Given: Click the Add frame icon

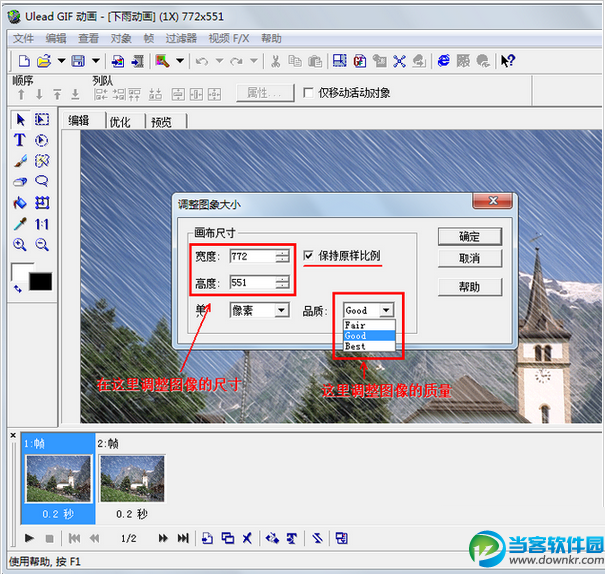Looking at the screenshot, I should (208, 538).
